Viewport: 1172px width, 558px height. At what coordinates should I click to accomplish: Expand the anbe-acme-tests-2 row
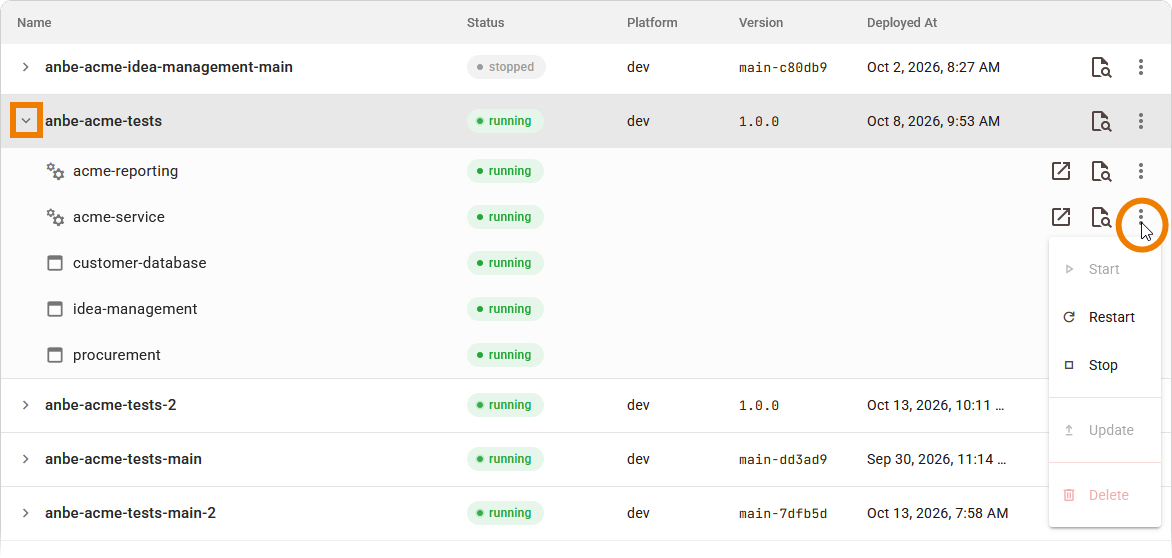(25, 406)
